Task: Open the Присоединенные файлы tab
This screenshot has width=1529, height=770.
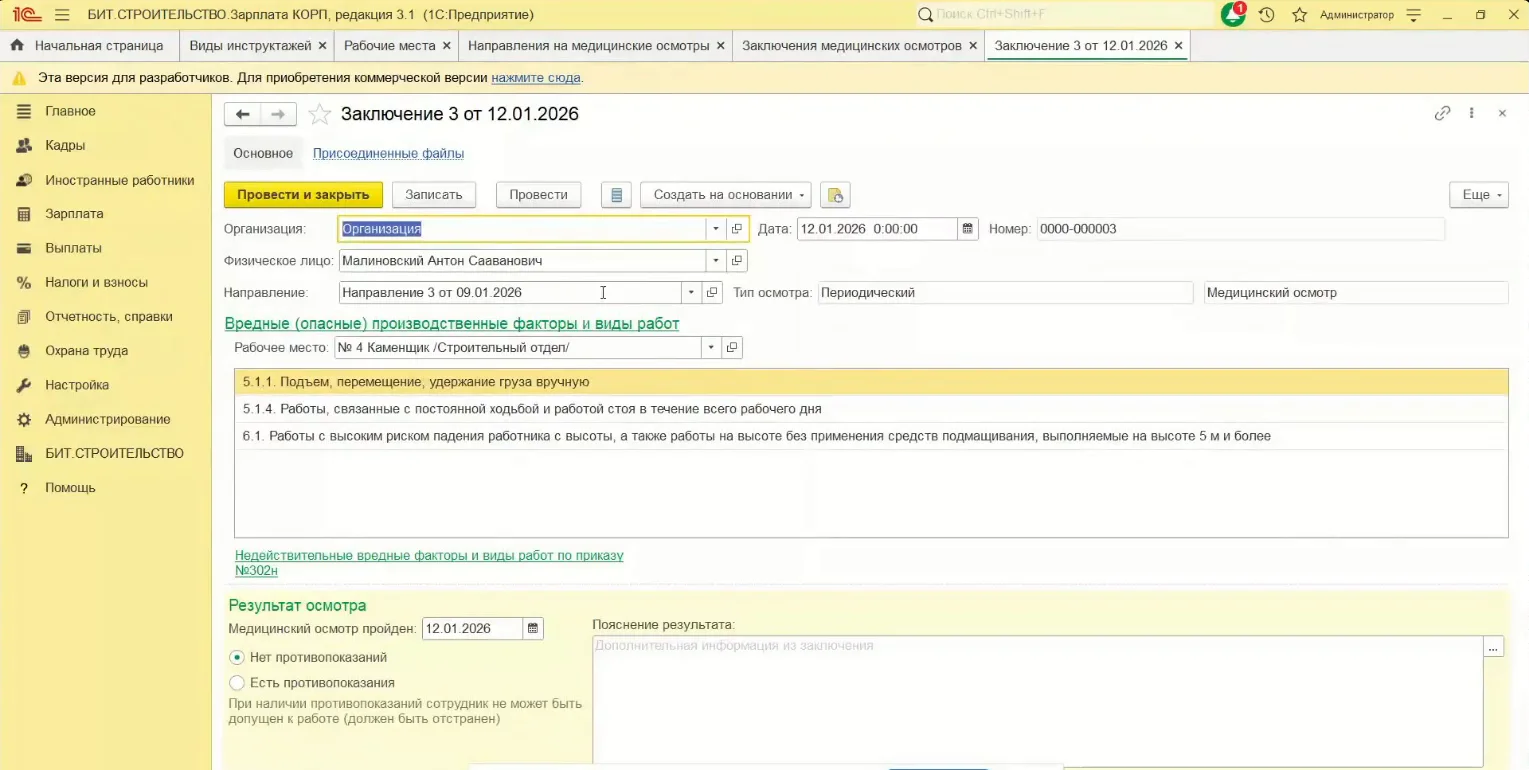Action: pyautogui.click(x=388, y=154)
